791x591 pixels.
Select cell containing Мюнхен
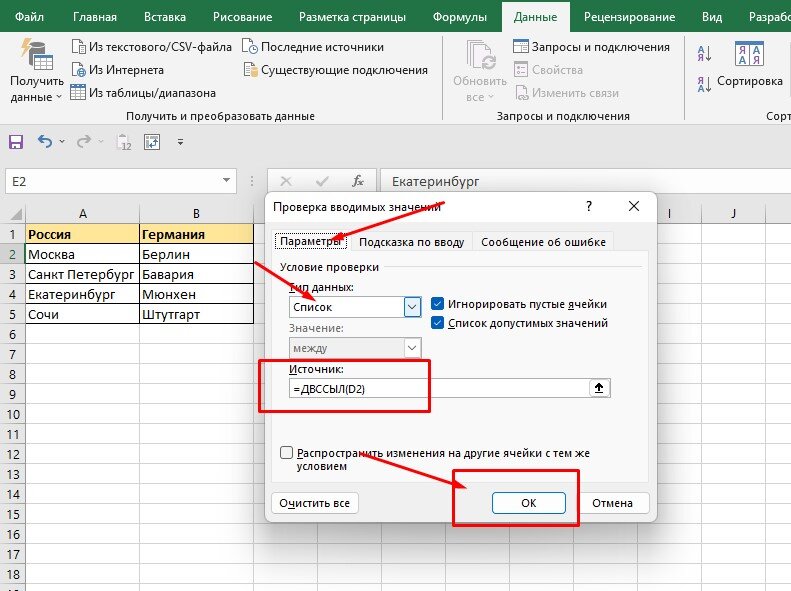click(x=196, y=294)
